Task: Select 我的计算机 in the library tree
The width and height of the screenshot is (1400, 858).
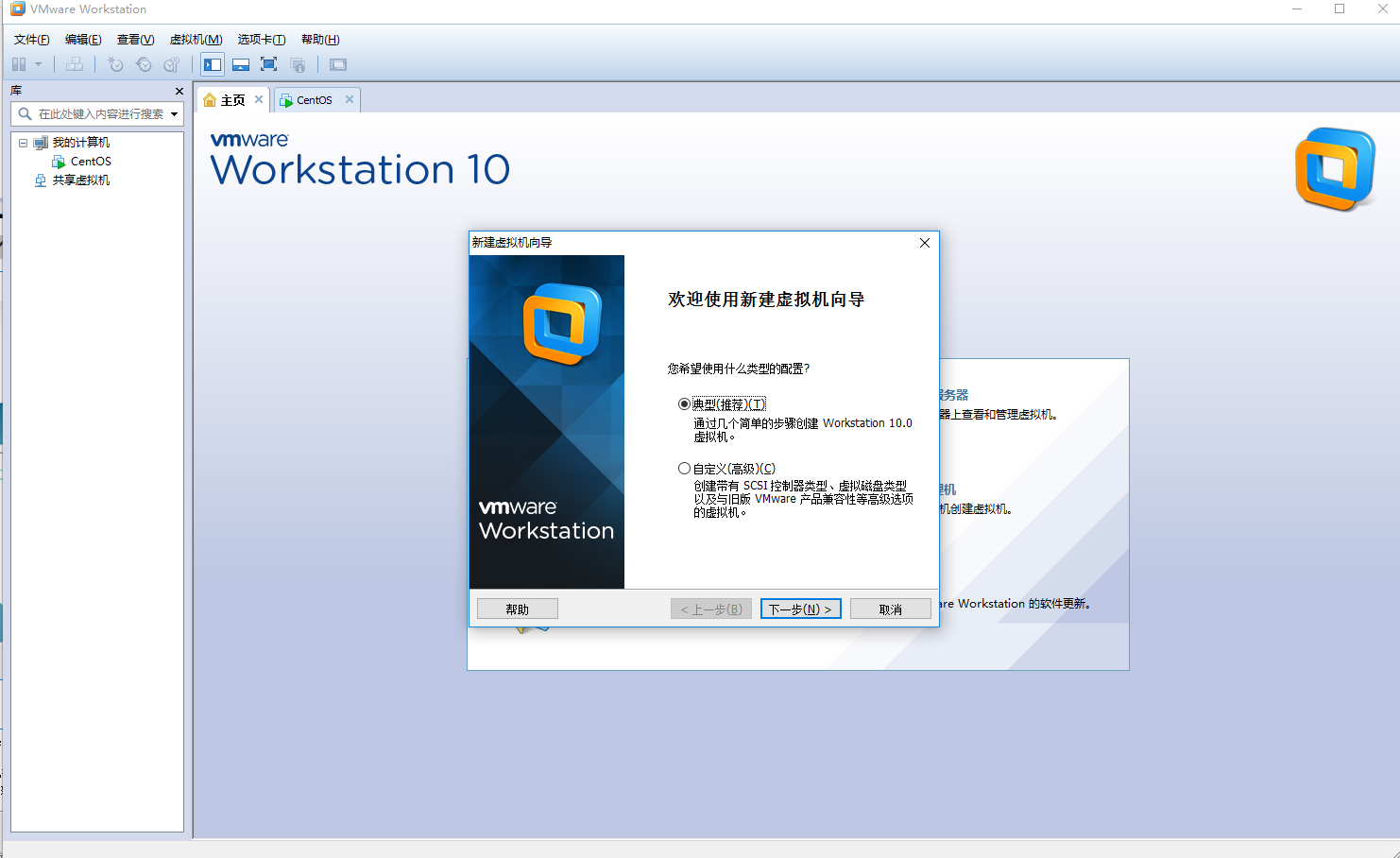Action: pos(81,143)
